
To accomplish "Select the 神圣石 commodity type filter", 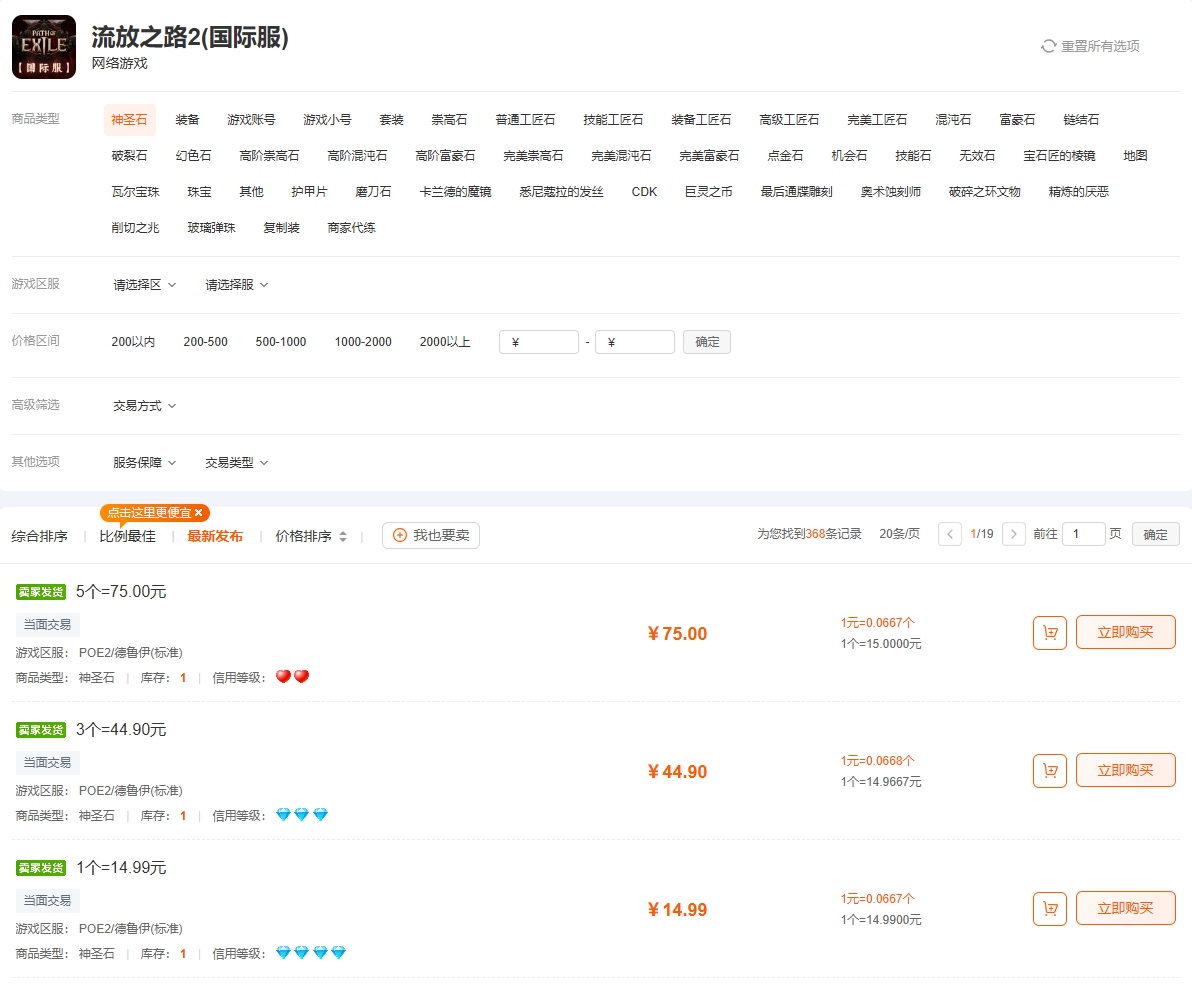I will [129, 119].
